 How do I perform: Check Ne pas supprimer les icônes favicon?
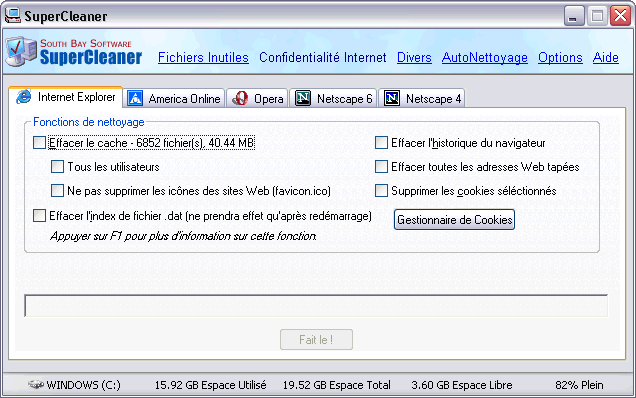[58, 191]
